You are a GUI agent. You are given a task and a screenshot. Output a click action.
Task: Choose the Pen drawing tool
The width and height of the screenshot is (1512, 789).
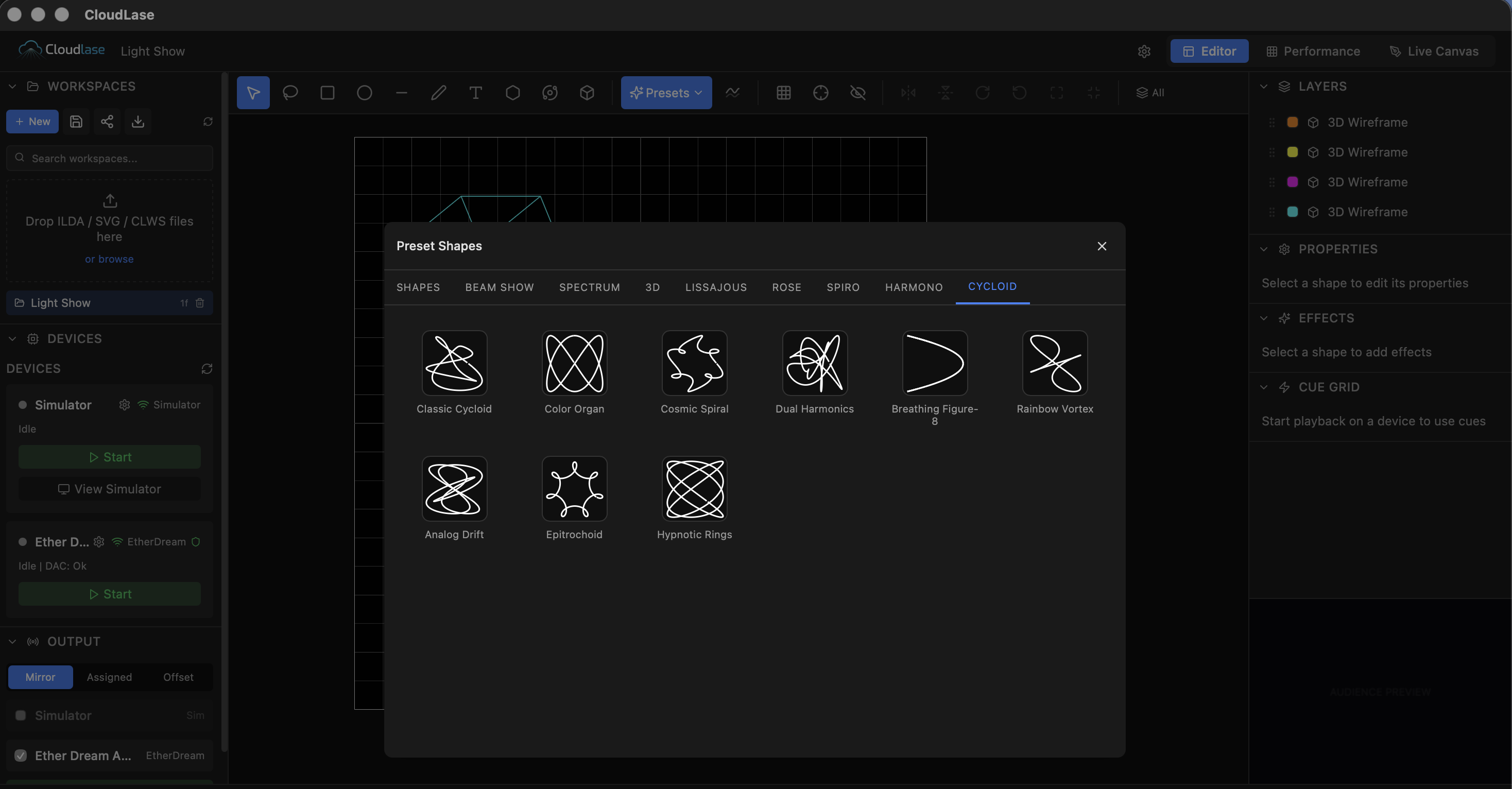[438, 92]
